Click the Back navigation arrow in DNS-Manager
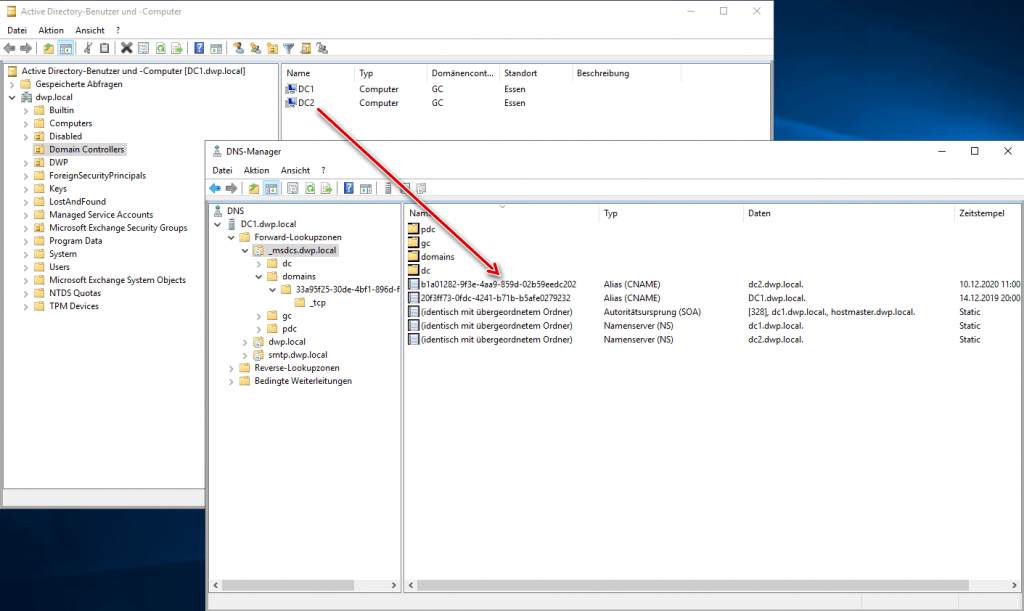Screen dimensions: 1024x611 point(214,188)
